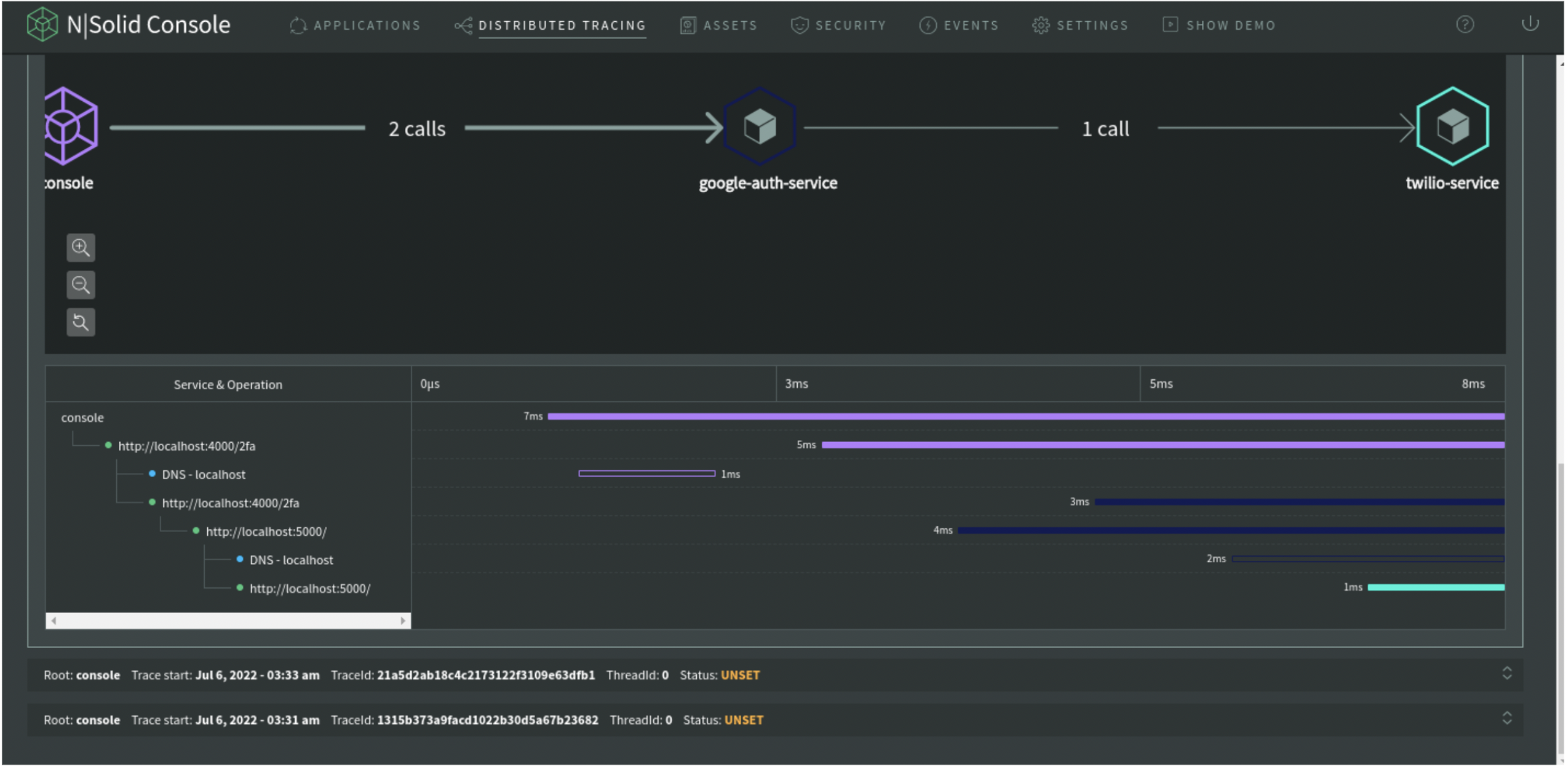Click the N|Solid Console logo

coord(128,25)
